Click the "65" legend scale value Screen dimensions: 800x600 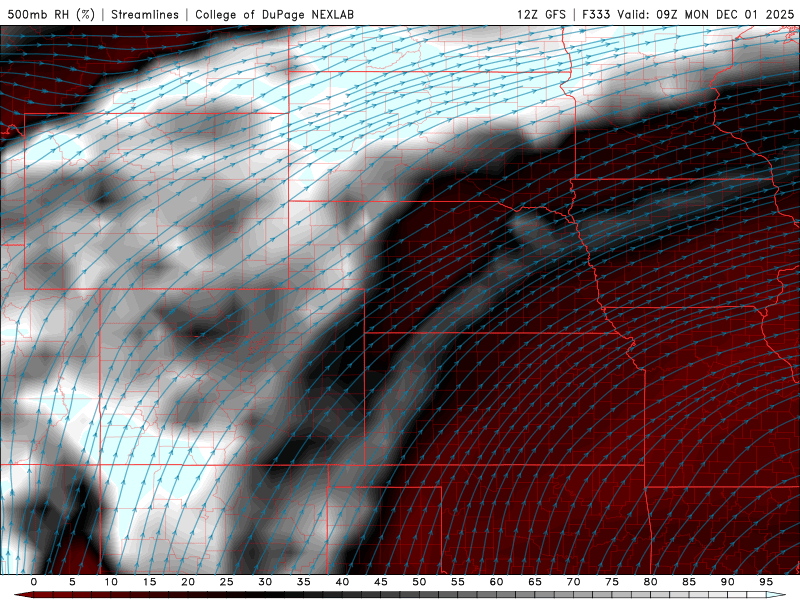[x=535, y=582]
